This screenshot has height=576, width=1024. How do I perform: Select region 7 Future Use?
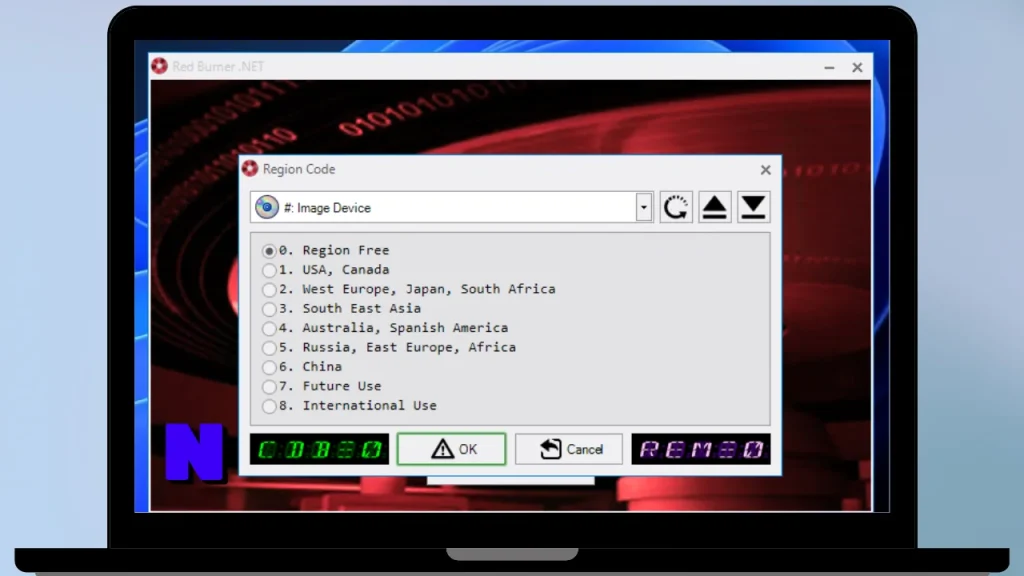tap(322, 386)
